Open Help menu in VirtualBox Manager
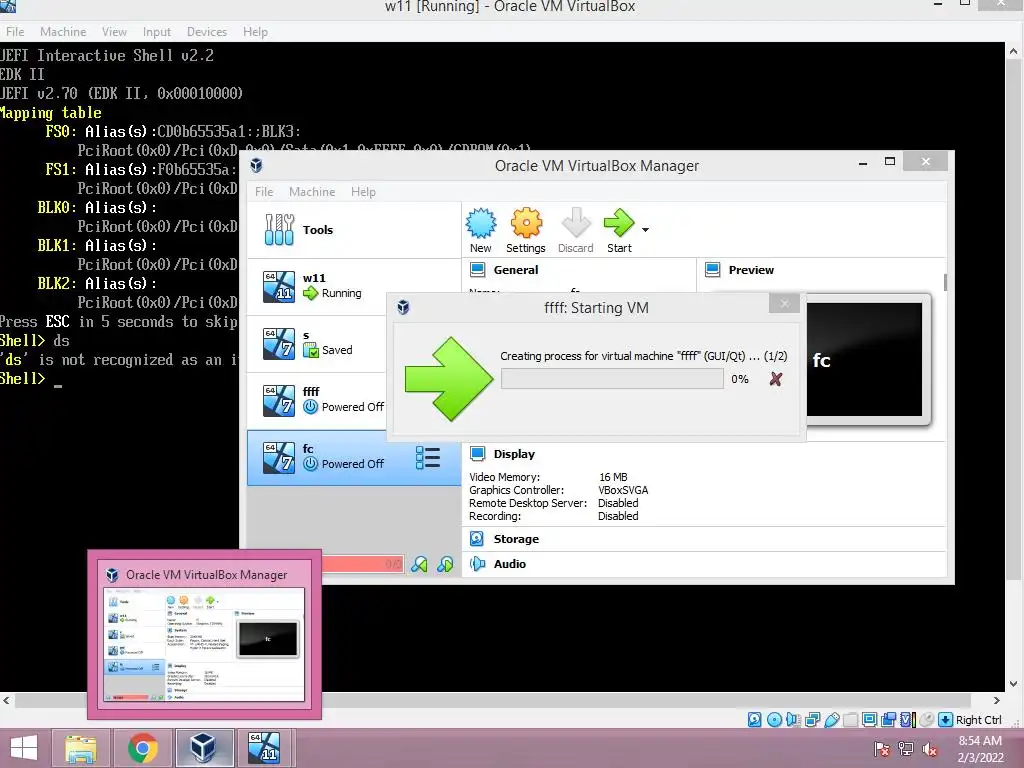The width and height of the screenshot is (1024, 768). coord(363,191)
